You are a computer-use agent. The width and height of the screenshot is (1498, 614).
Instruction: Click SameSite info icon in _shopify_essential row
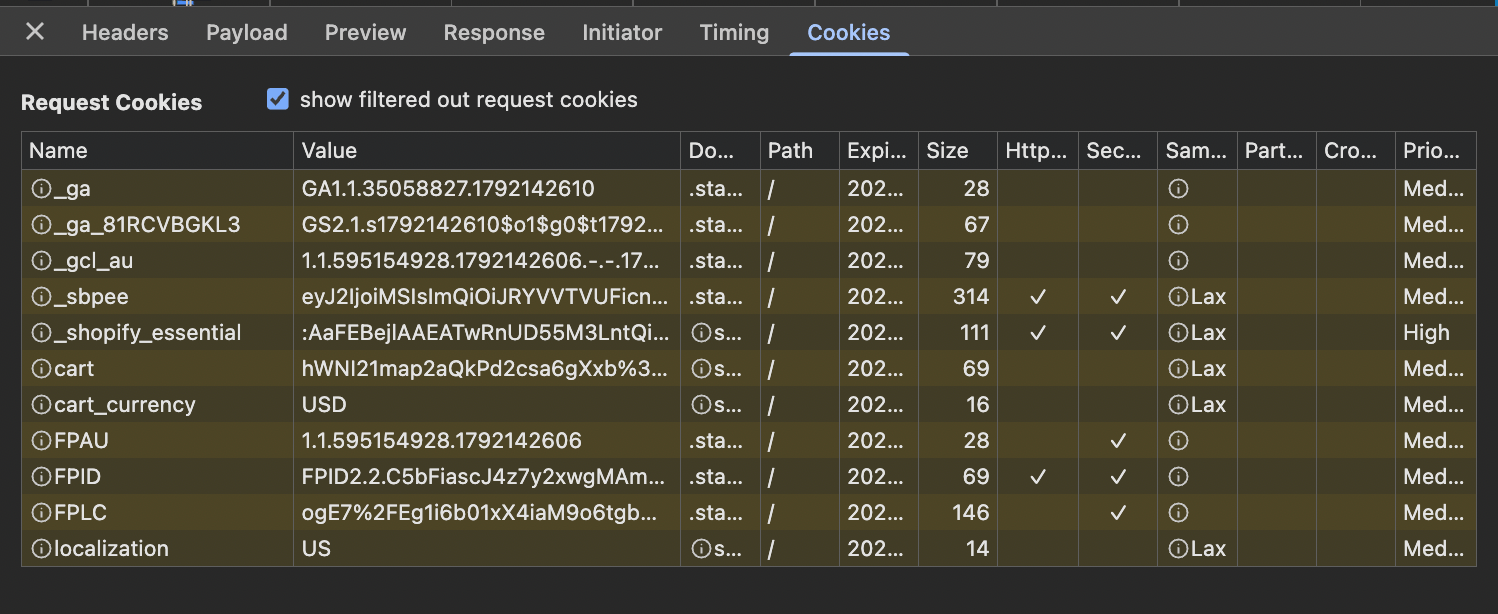pos(1178,332)
